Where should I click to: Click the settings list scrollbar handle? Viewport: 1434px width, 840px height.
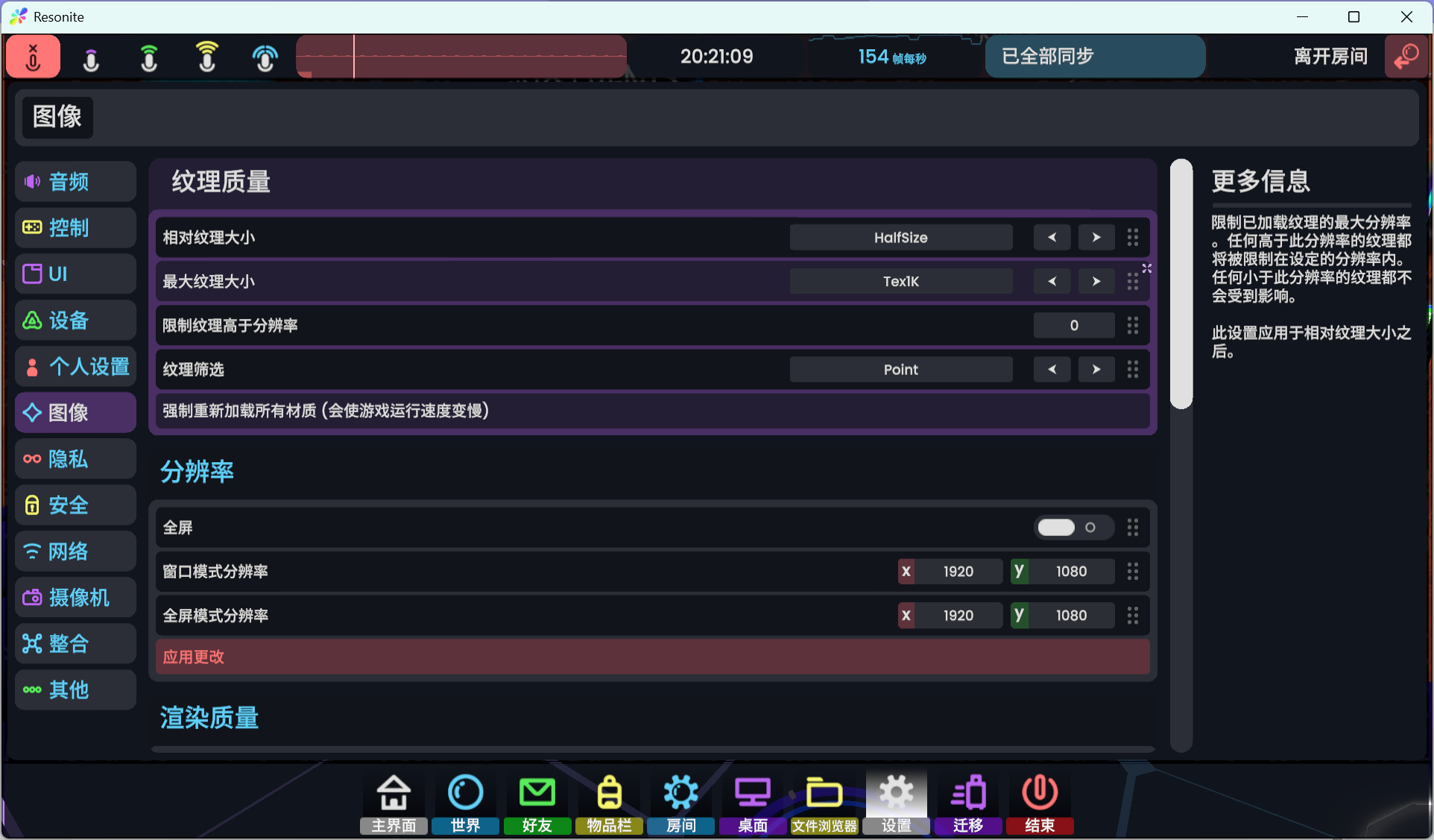point(1181,284)
